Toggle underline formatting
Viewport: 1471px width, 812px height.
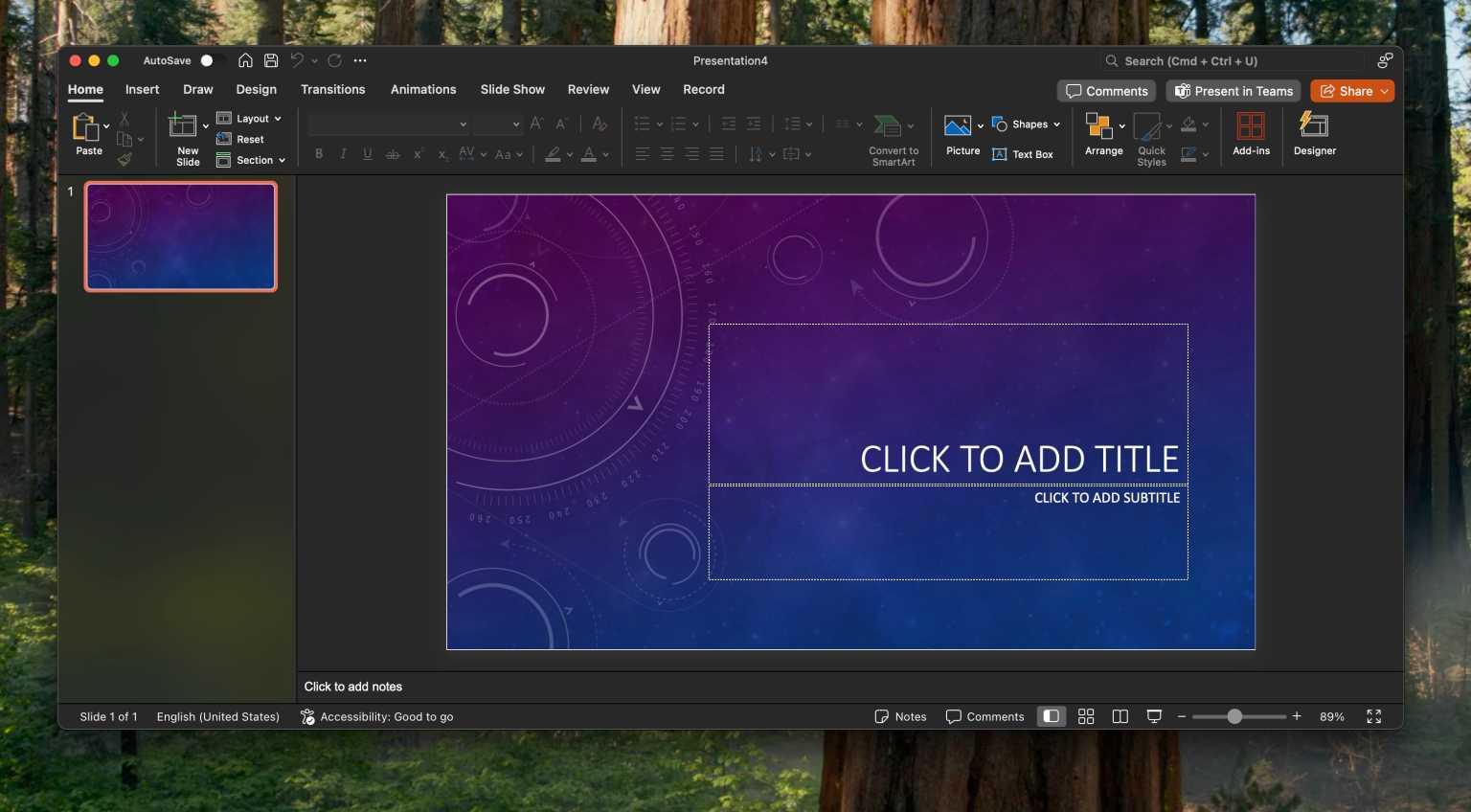368,153
